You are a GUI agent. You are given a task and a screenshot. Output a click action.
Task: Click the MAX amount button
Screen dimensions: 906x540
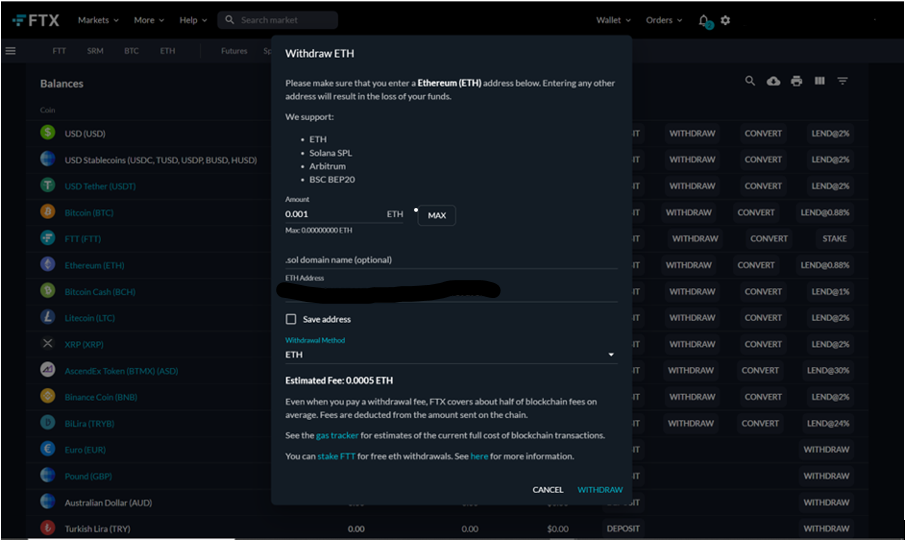point(437,215)
